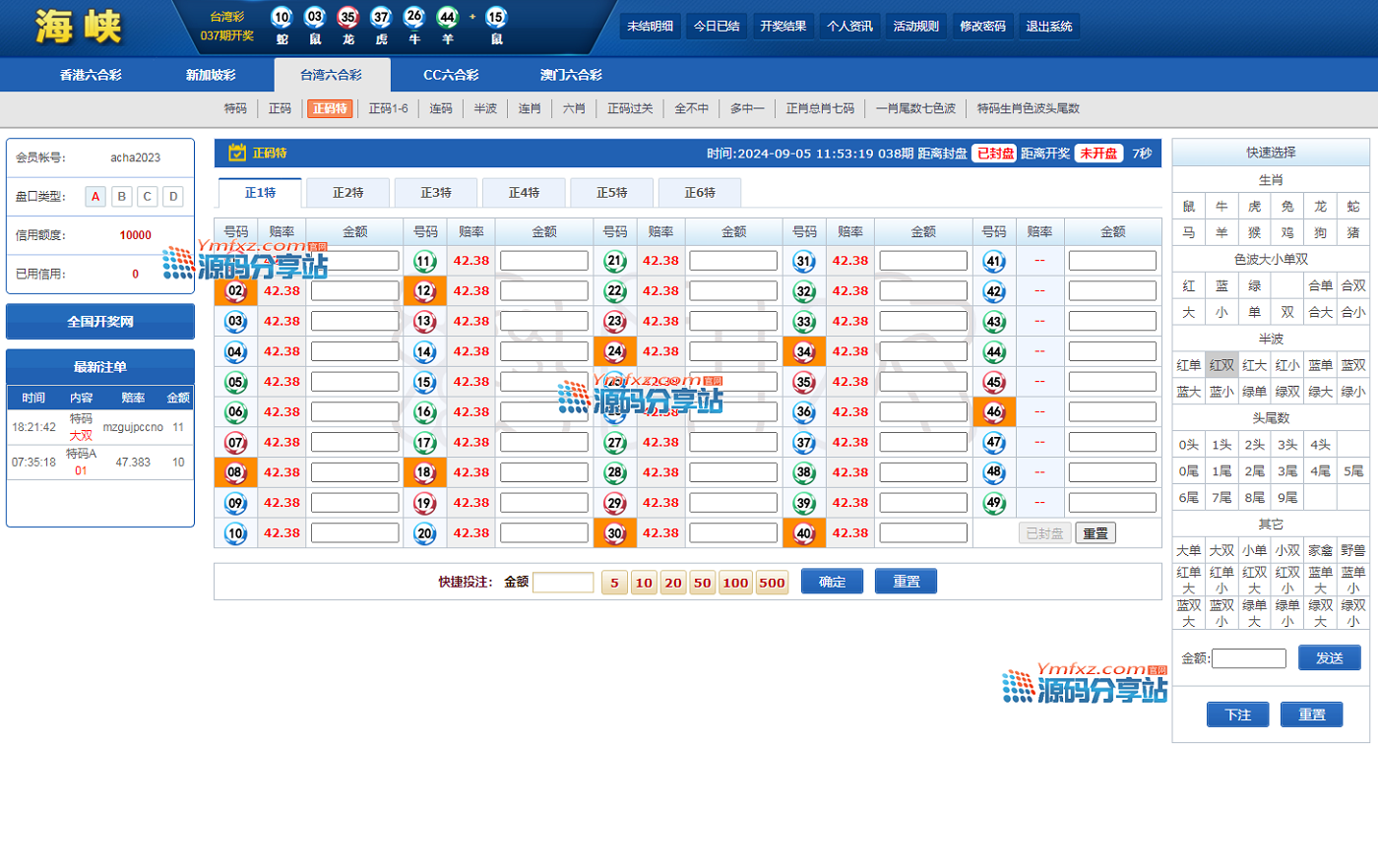The width and height of the screenshot is (1378, 868).
Task: Select number ball 37 in the grid
Action: click(804, 443)
